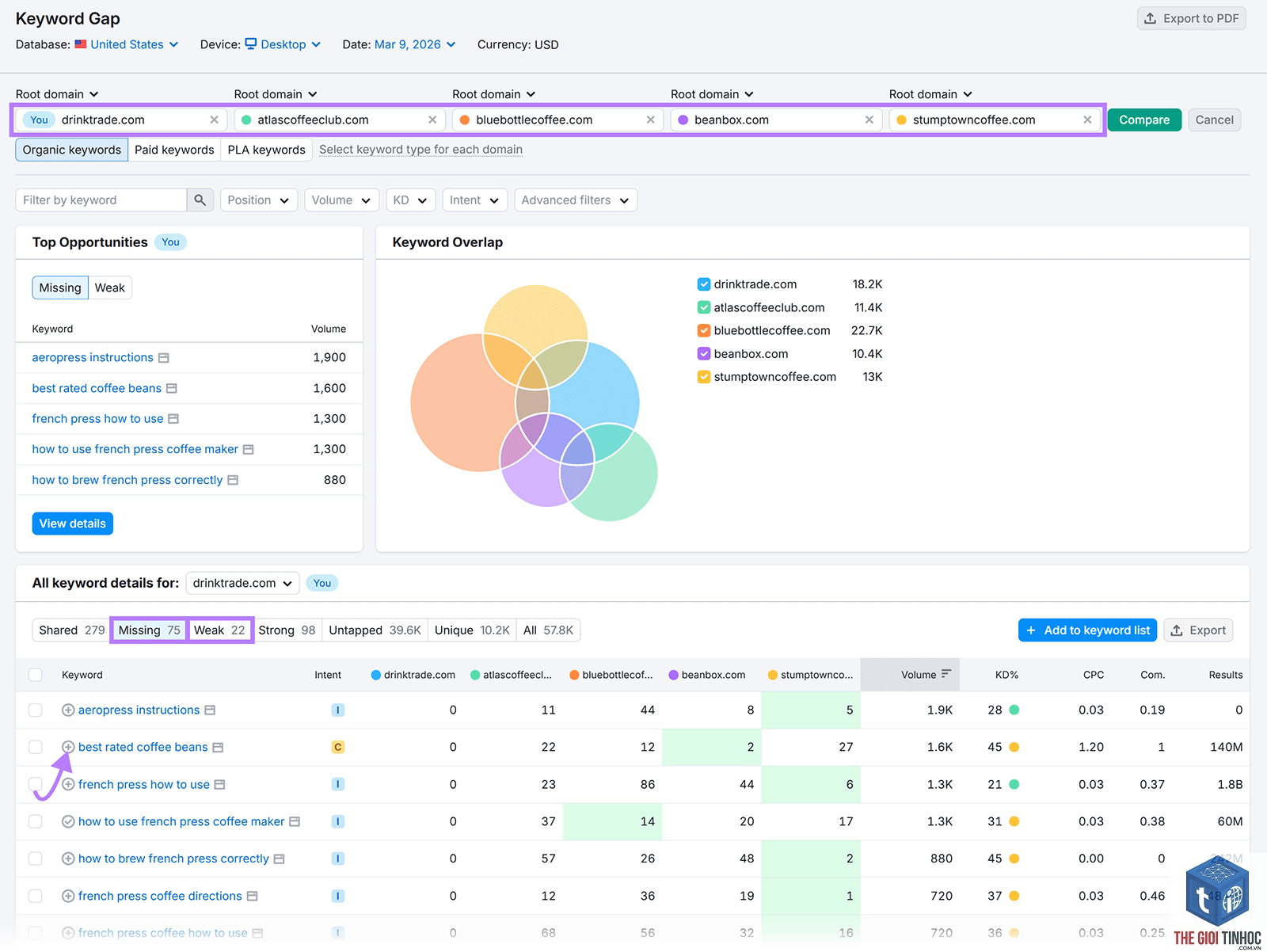This screenshot has height=952, width=1267.
Task: Click the Export to PDF button
Action: pos(1192,18)
